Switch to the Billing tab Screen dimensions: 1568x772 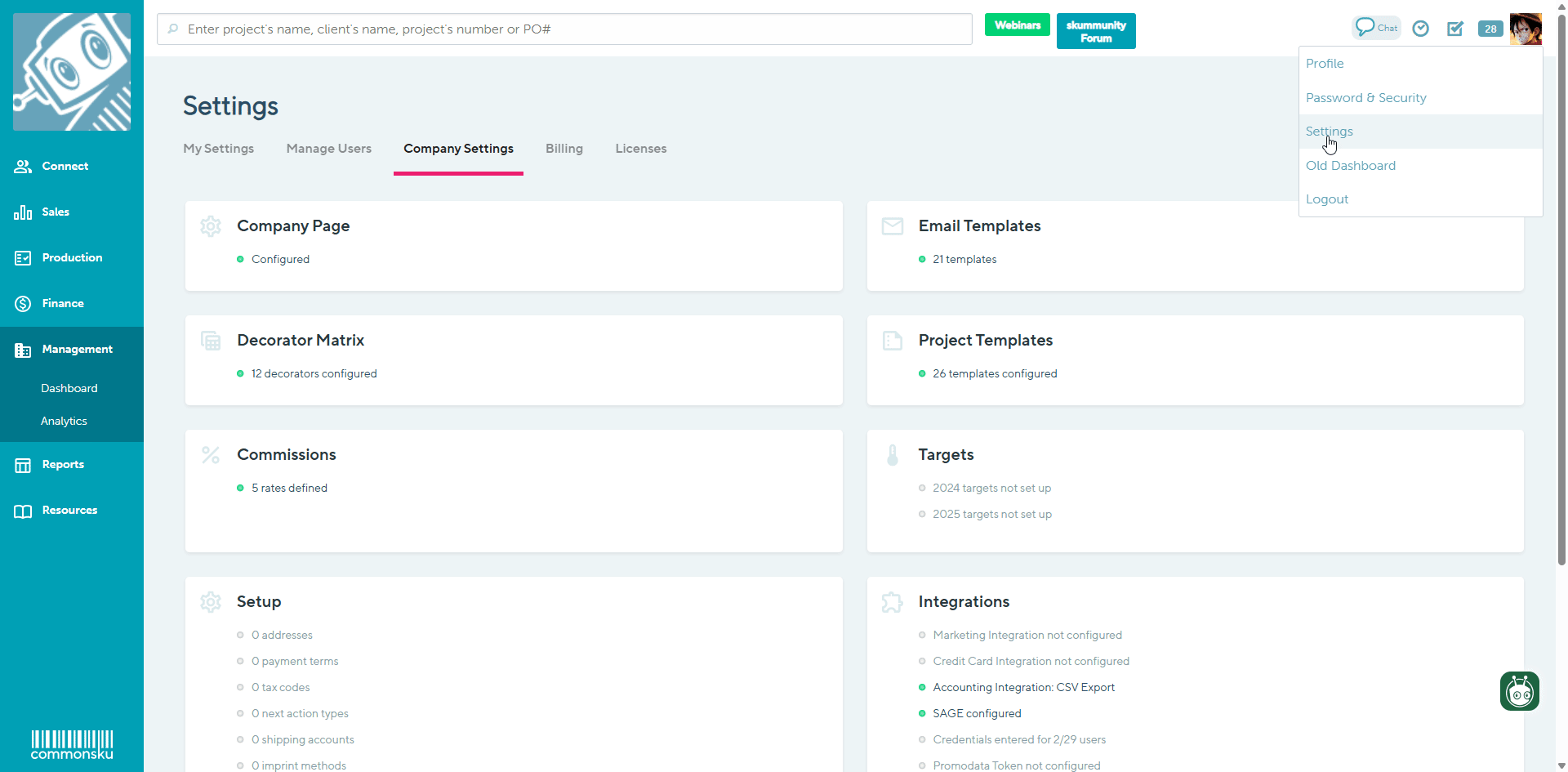pyautogui.click(x=563, y=149)
